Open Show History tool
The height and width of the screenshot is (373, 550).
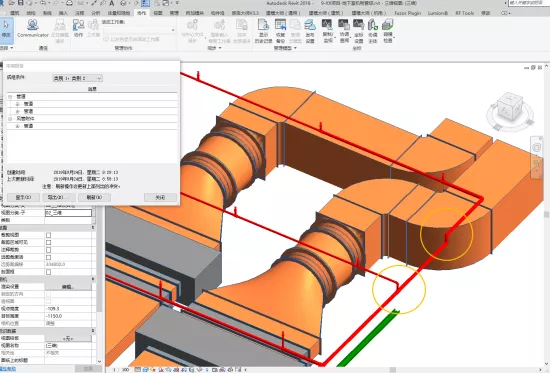(x=263, y=31)
